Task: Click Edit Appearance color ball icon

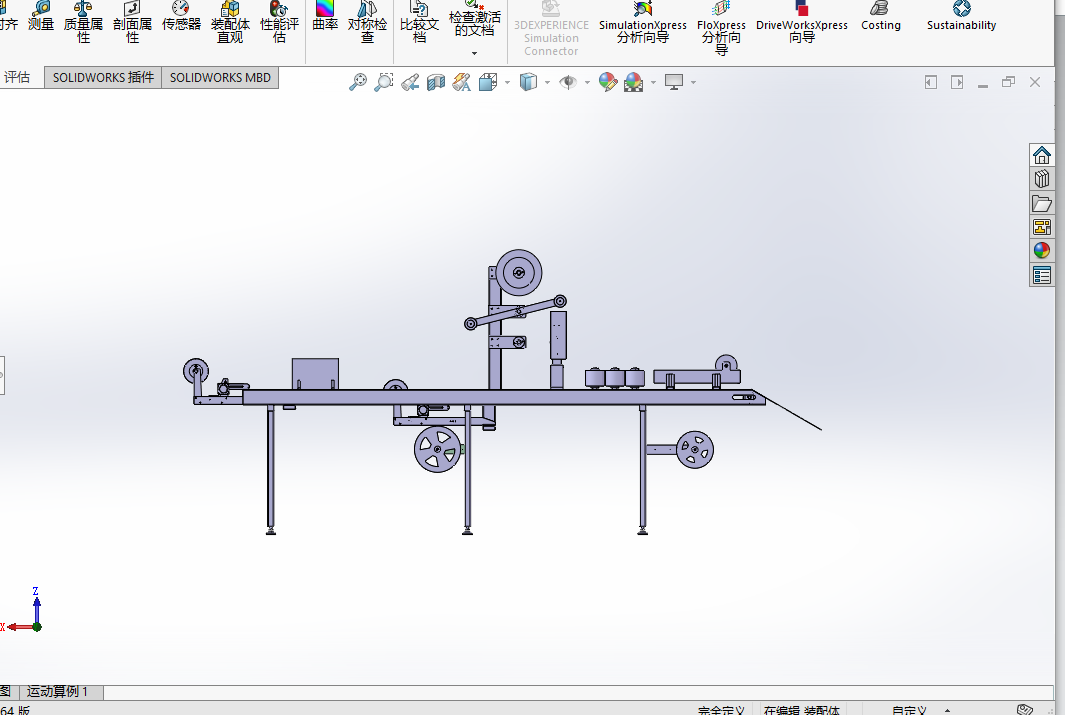Action: click(608, 82)
